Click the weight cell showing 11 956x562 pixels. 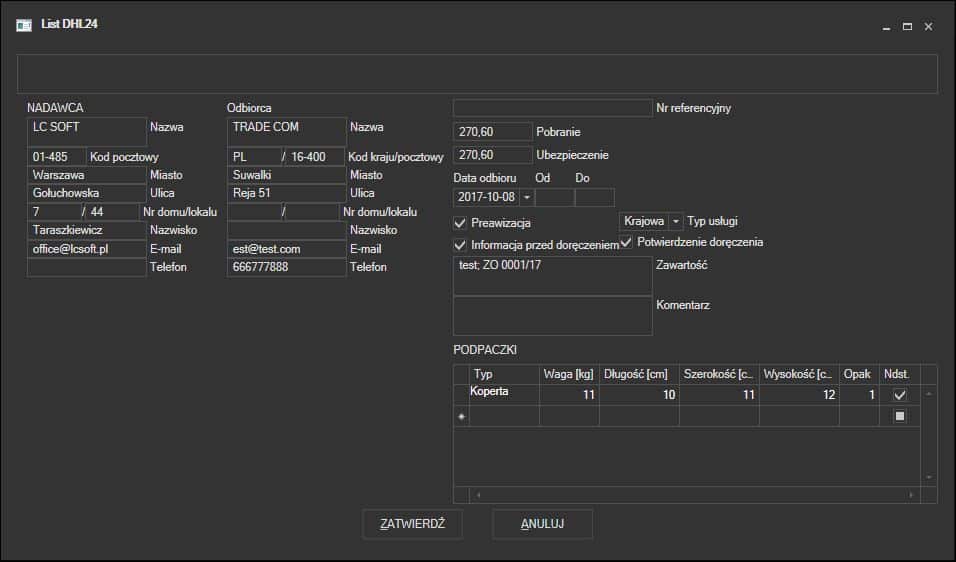(x=569, y=394)
